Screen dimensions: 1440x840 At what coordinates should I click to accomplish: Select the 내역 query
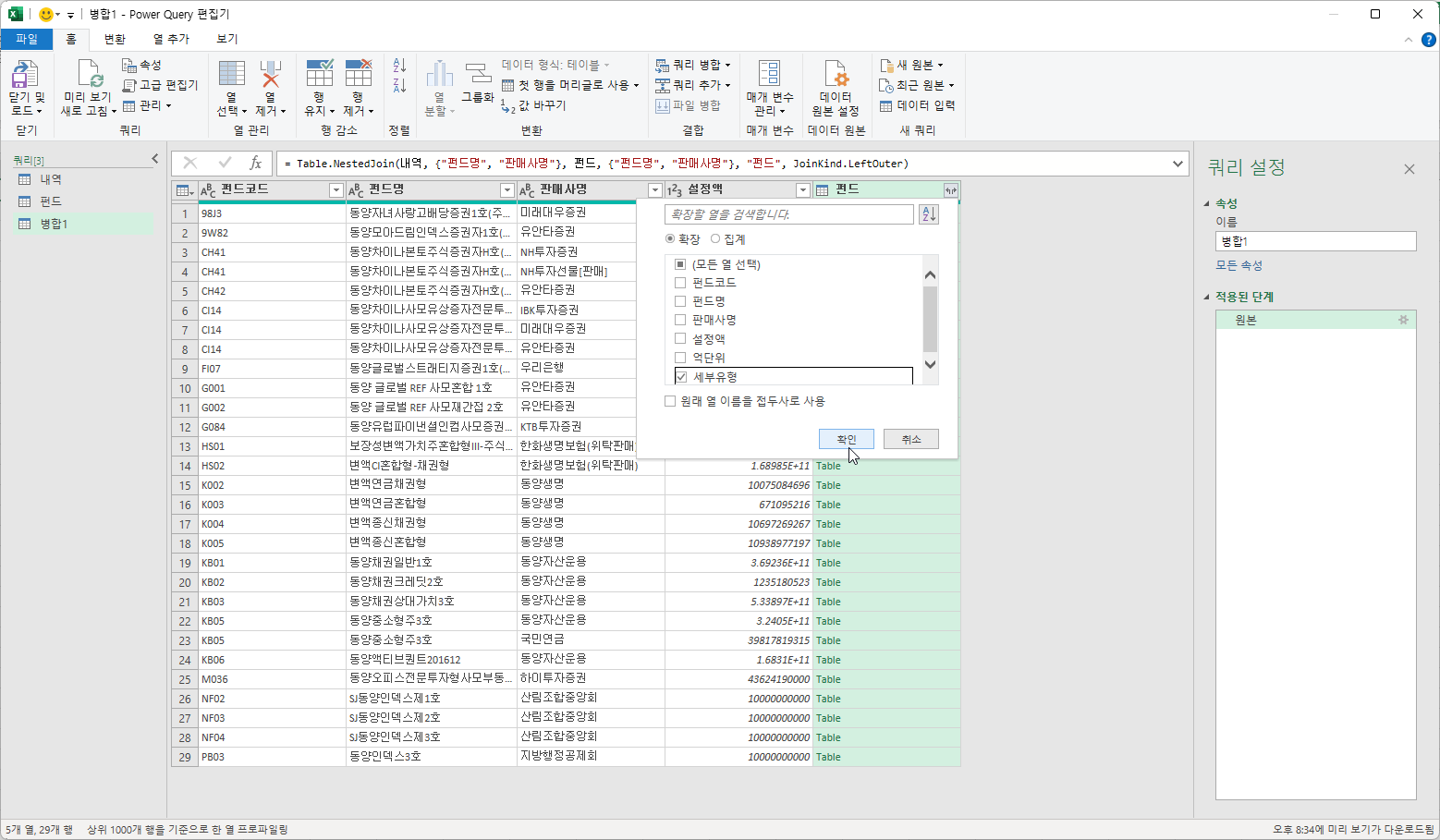tap(84, 179)
